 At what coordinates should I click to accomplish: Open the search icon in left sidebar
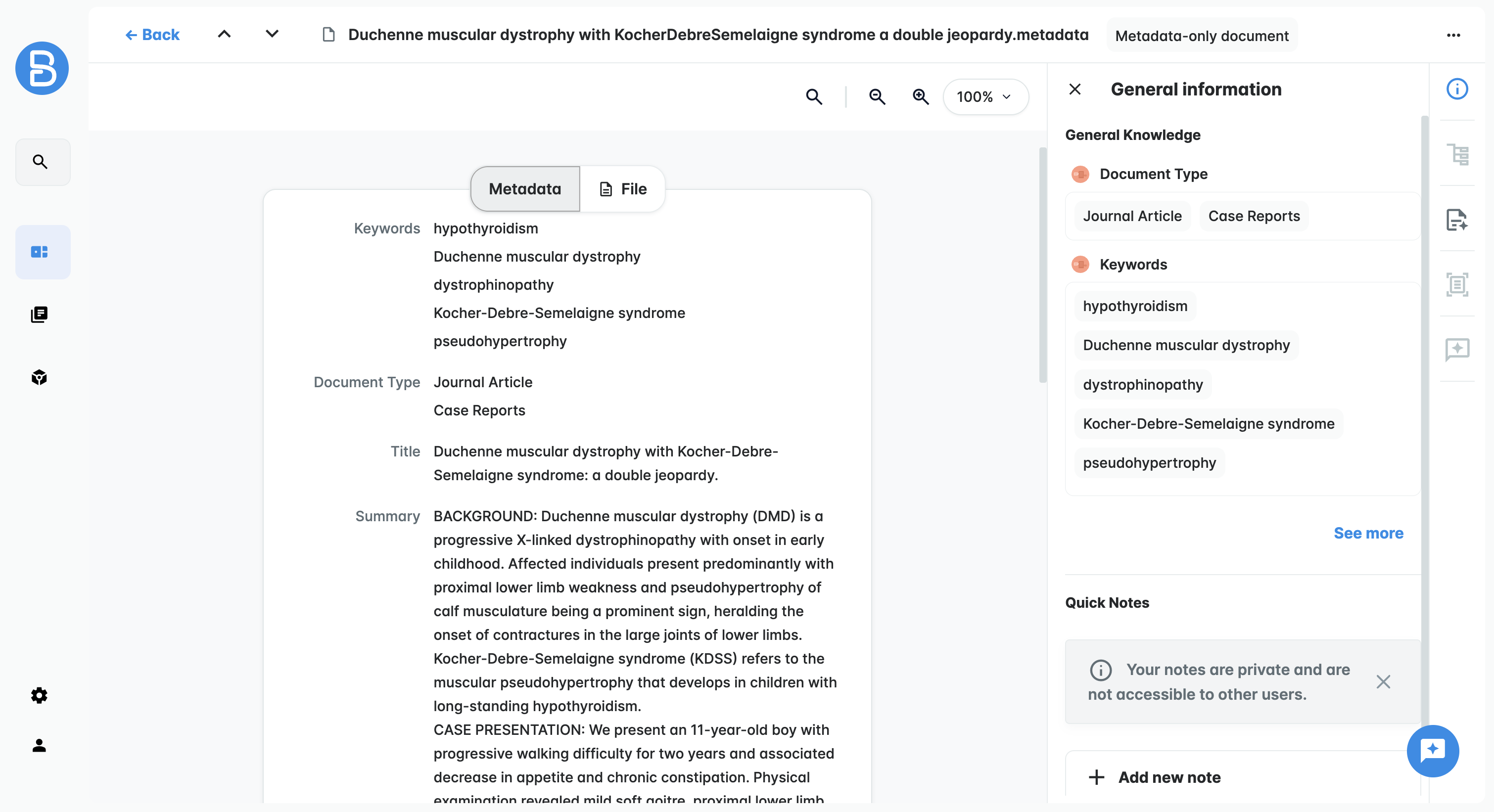40,162
